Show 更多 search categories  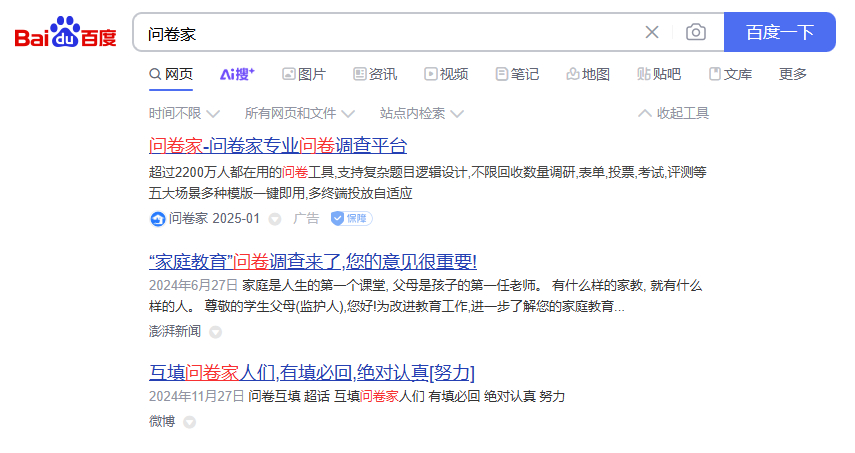[x=793, y=74]
